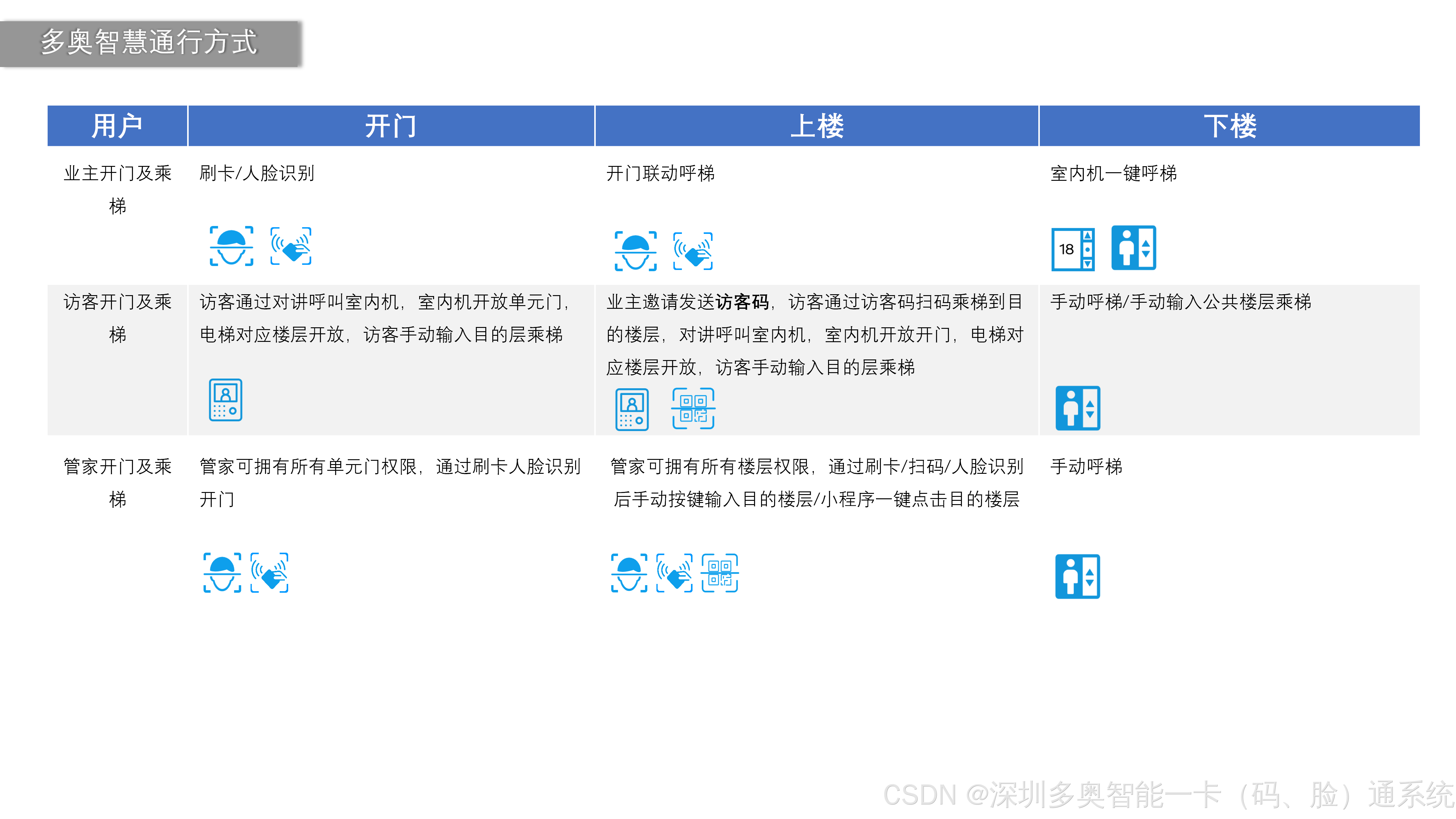The width and height of the screenshot is (1456, 819).
Task: Click elevator icon in visitor downstairs cell
Action: pos(1077,407)
